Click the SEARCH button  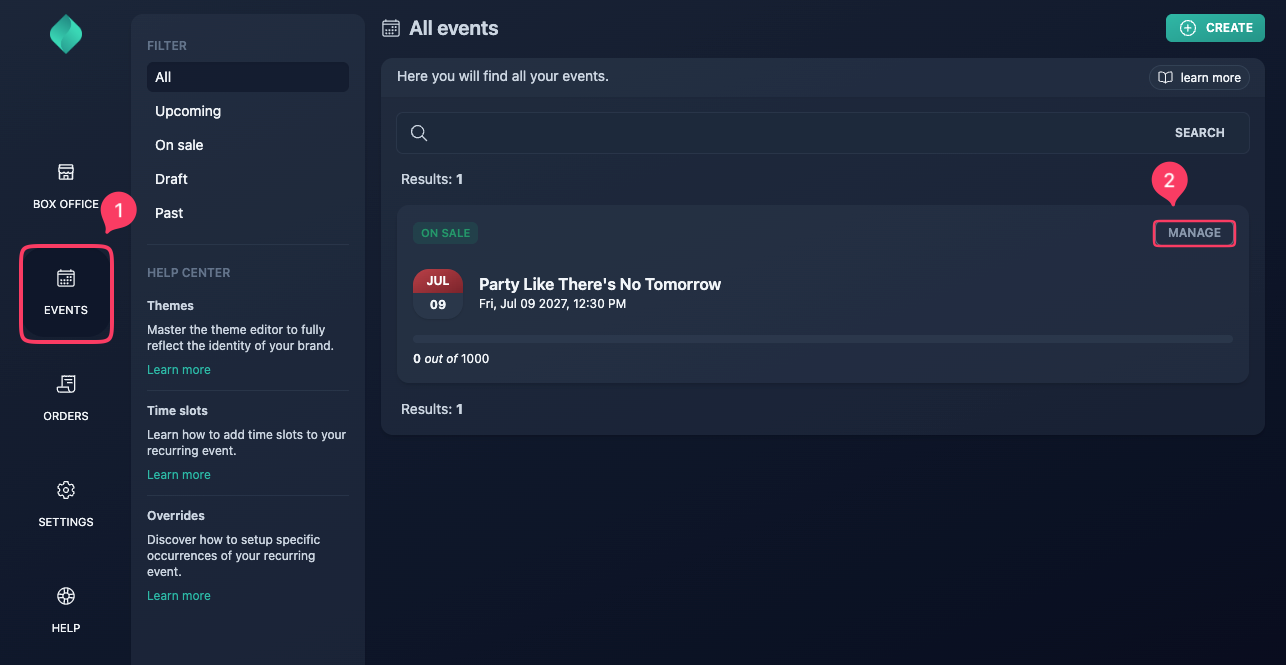click(x=1199, y=133)
